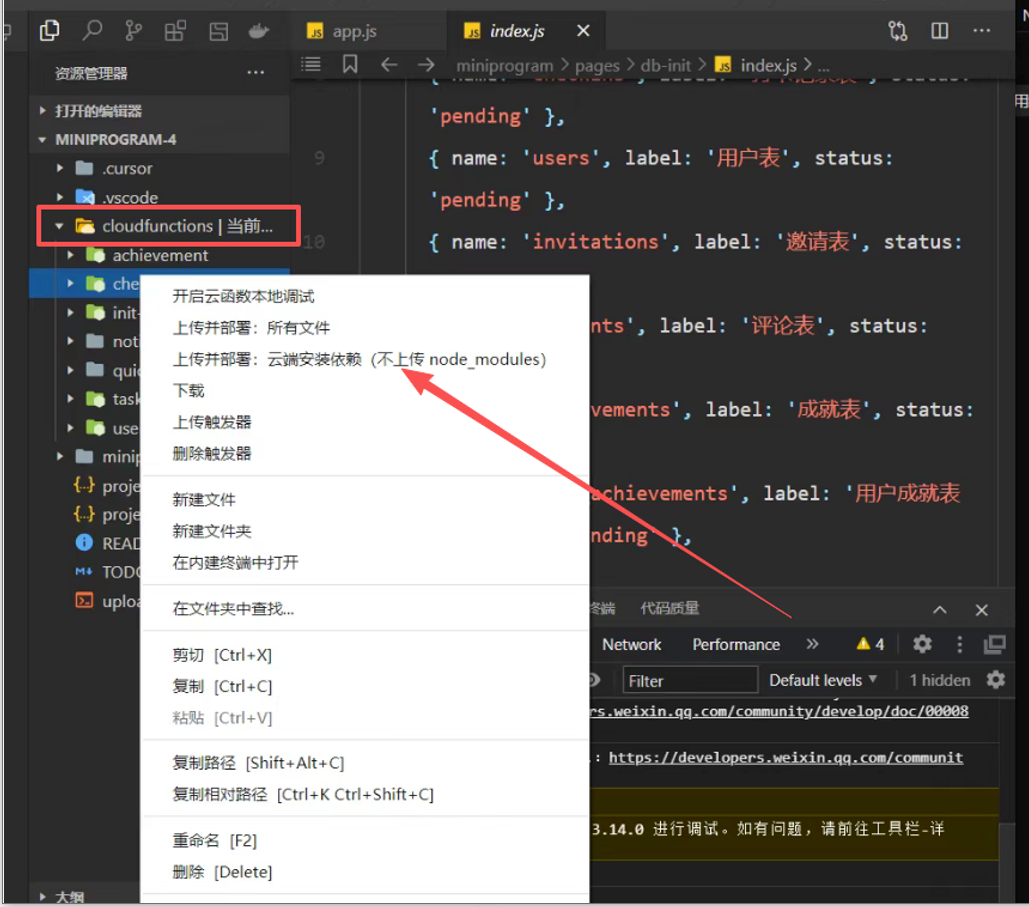The width and height of the screenshot is (1029, 907).
Task: Open the Default levels dropdown
Action: tap(822, 680)
